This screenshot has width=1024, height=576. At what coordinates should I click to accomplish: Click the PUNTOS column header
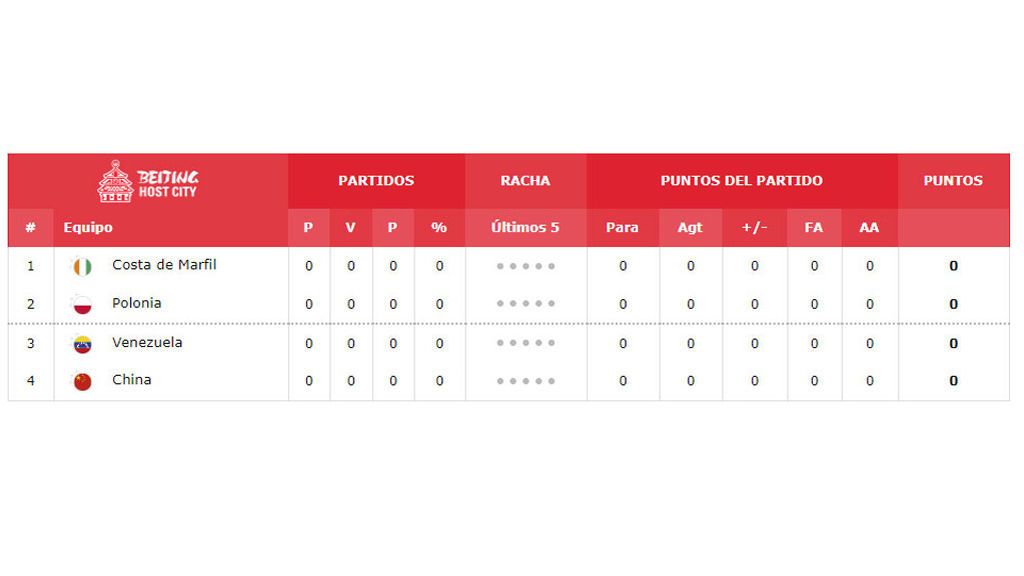[x=953, y=181]
